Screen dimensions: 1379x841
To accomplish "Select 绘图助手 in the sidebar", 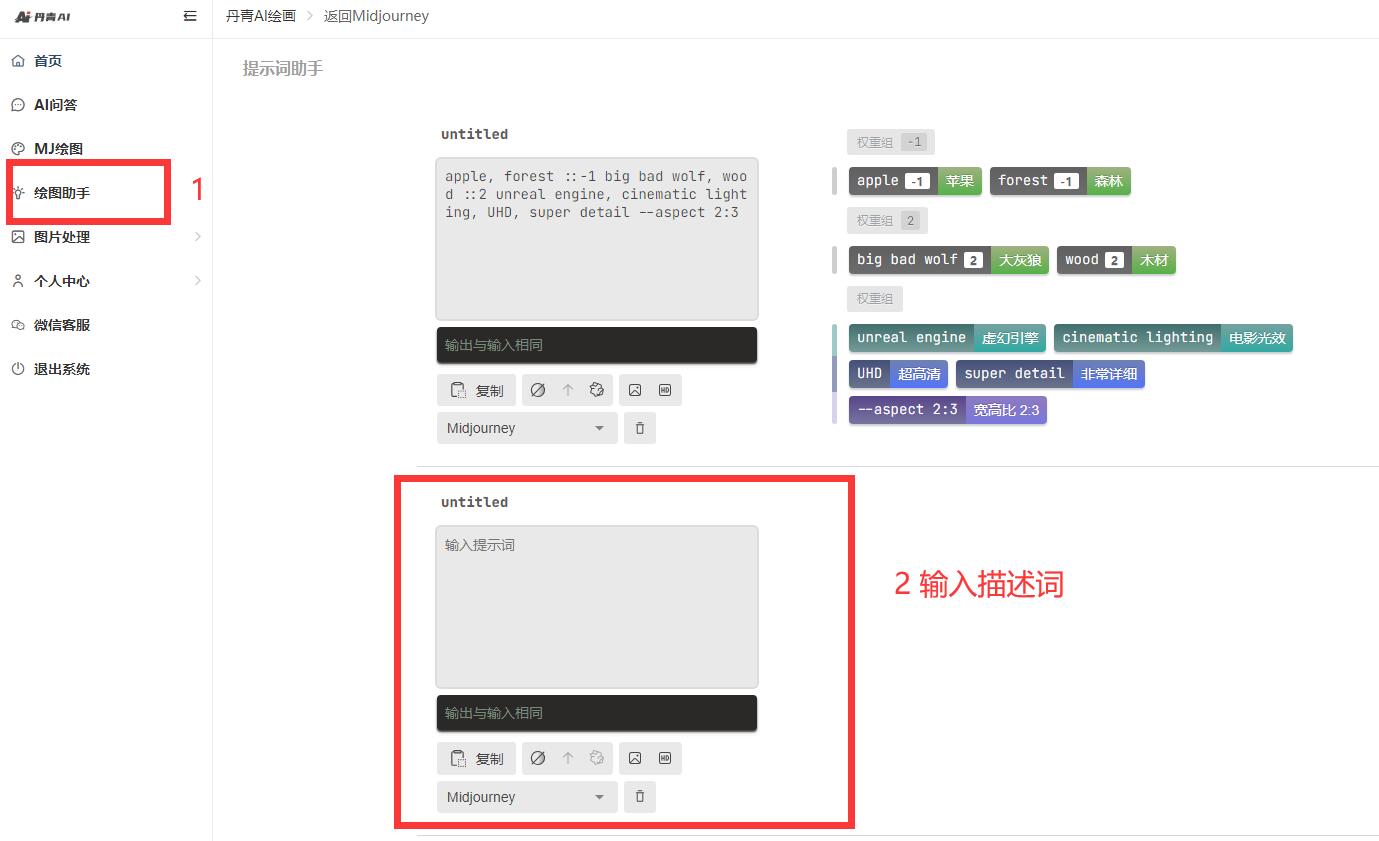I will point(62,193).
